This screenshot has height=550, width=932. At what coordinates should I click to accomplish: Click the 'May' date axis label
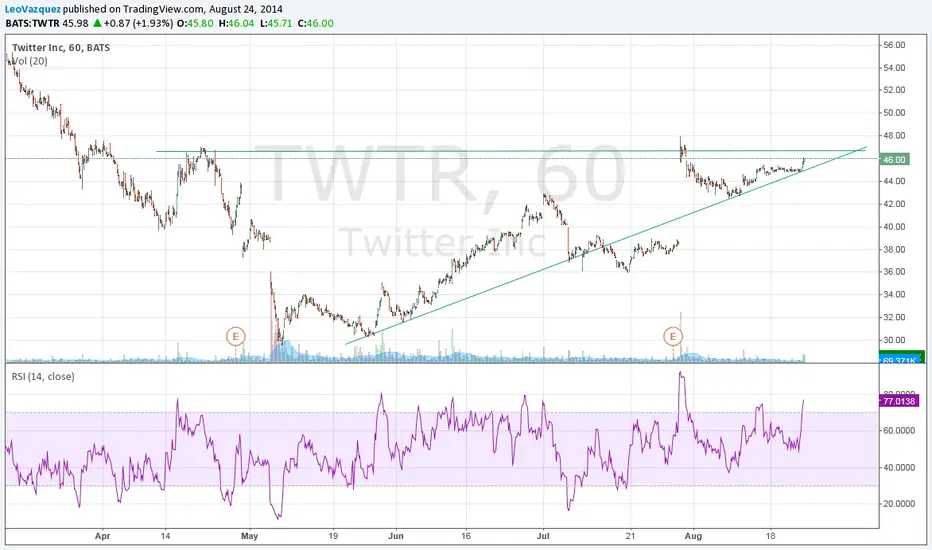click(x=250, y=536)
